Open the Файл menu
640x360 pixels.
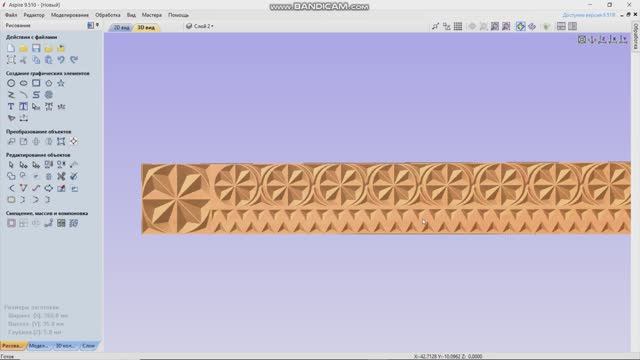click(11, 15)
